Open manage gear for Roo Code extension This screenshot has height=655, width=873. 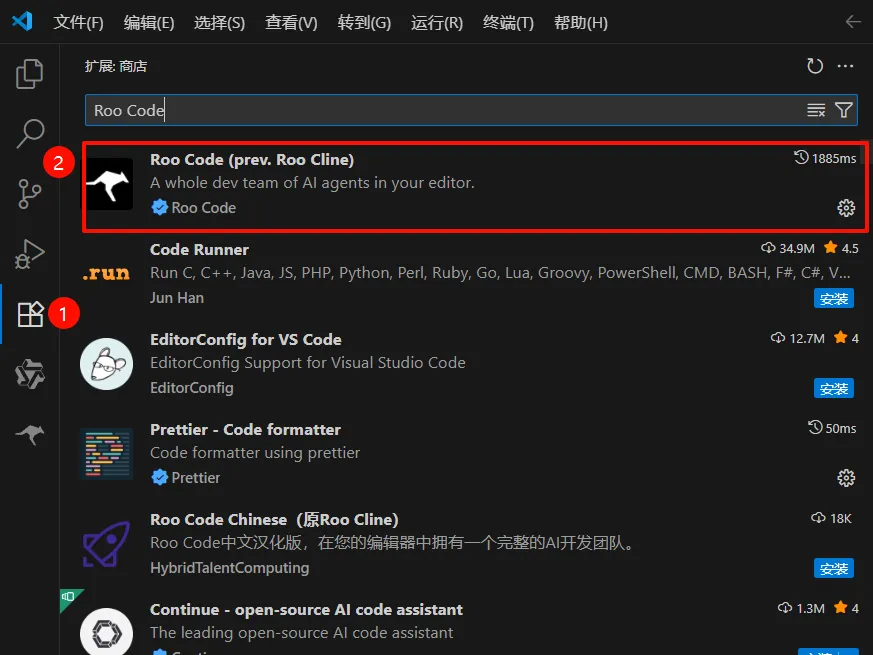pos(846,208)
